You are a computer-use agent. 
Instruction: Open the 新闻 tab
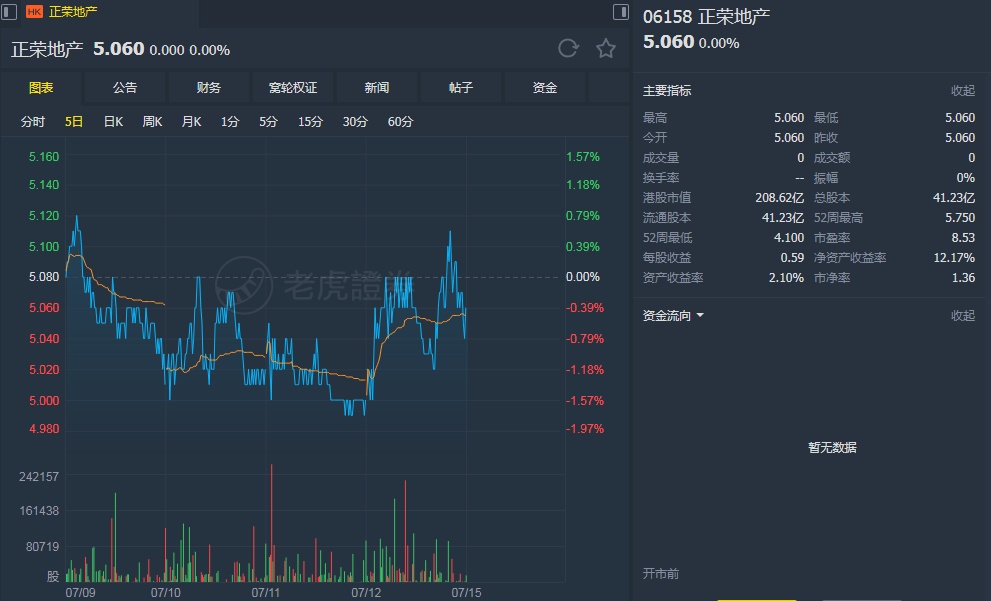pyautogui.click(x=377, y=88)
